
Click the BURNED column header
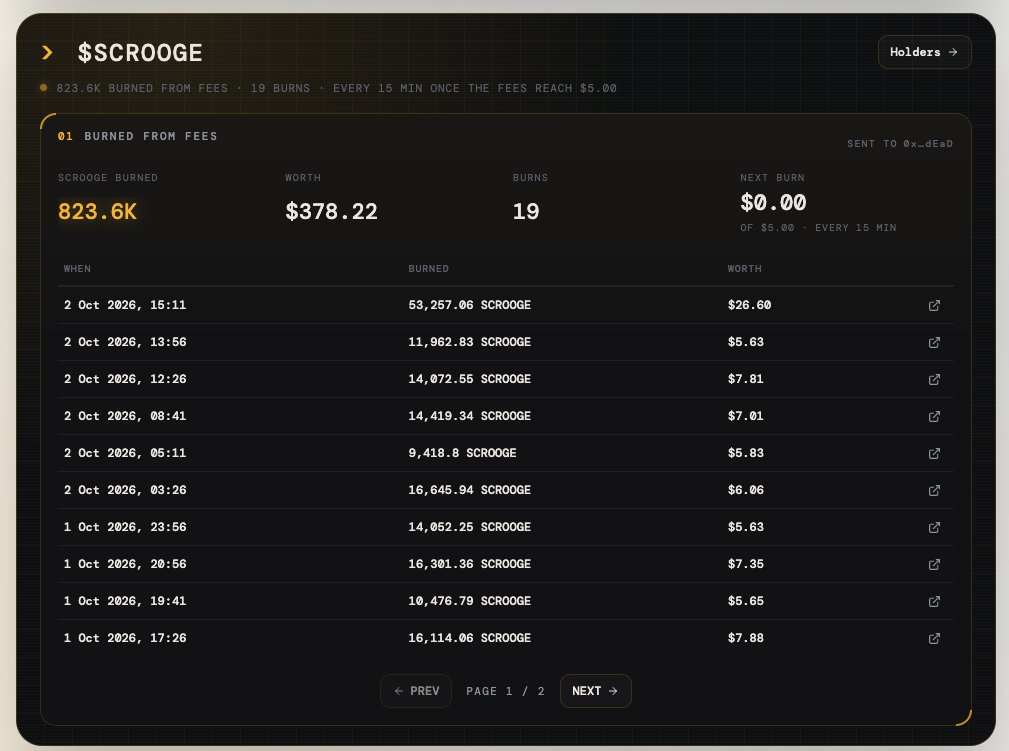click(x=429, y=268)
